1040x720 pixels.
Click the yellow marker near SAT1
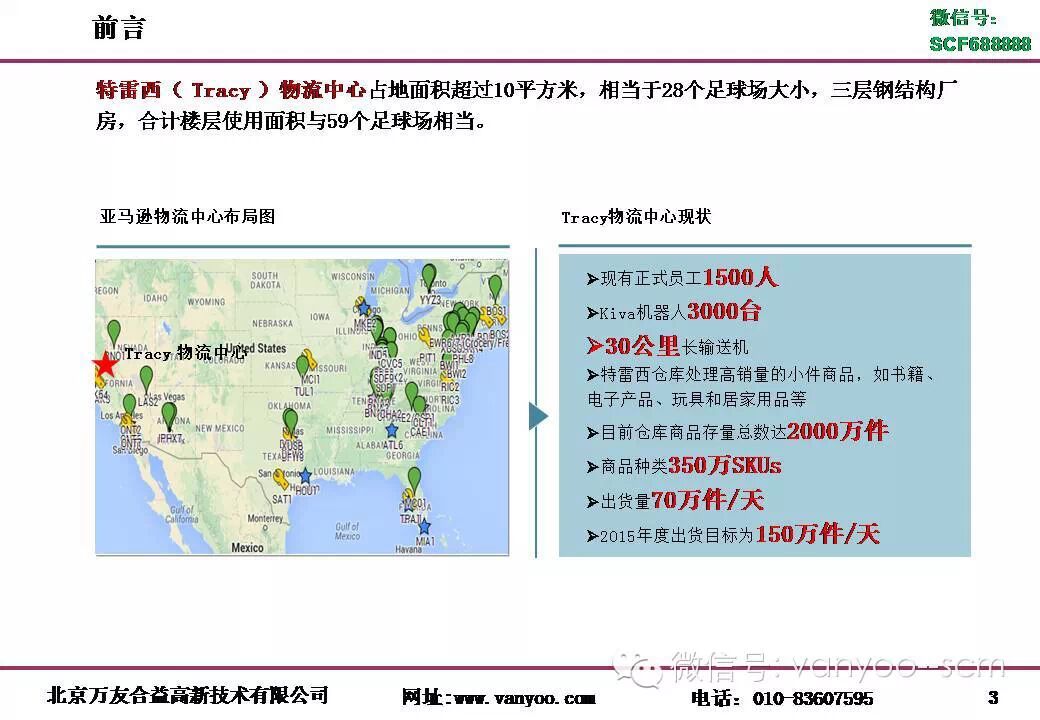coord(281,478)
